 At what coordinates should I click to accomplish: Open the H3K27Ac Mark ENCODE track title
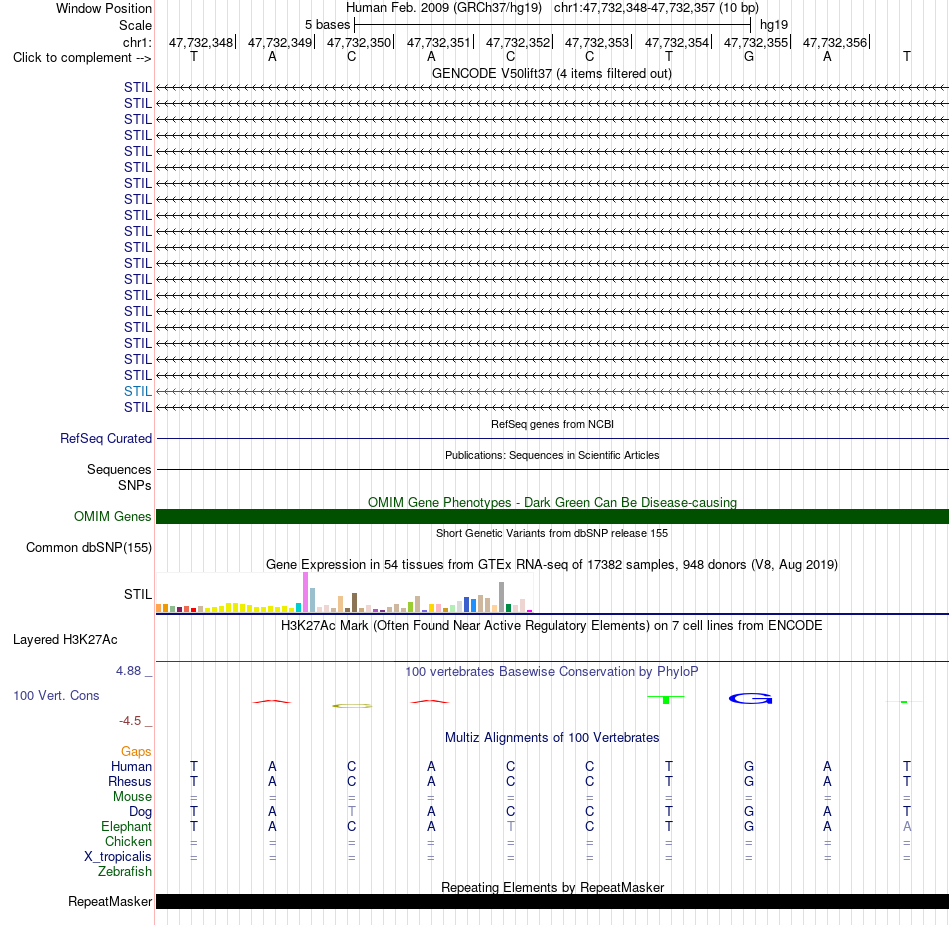coord(552,625)
